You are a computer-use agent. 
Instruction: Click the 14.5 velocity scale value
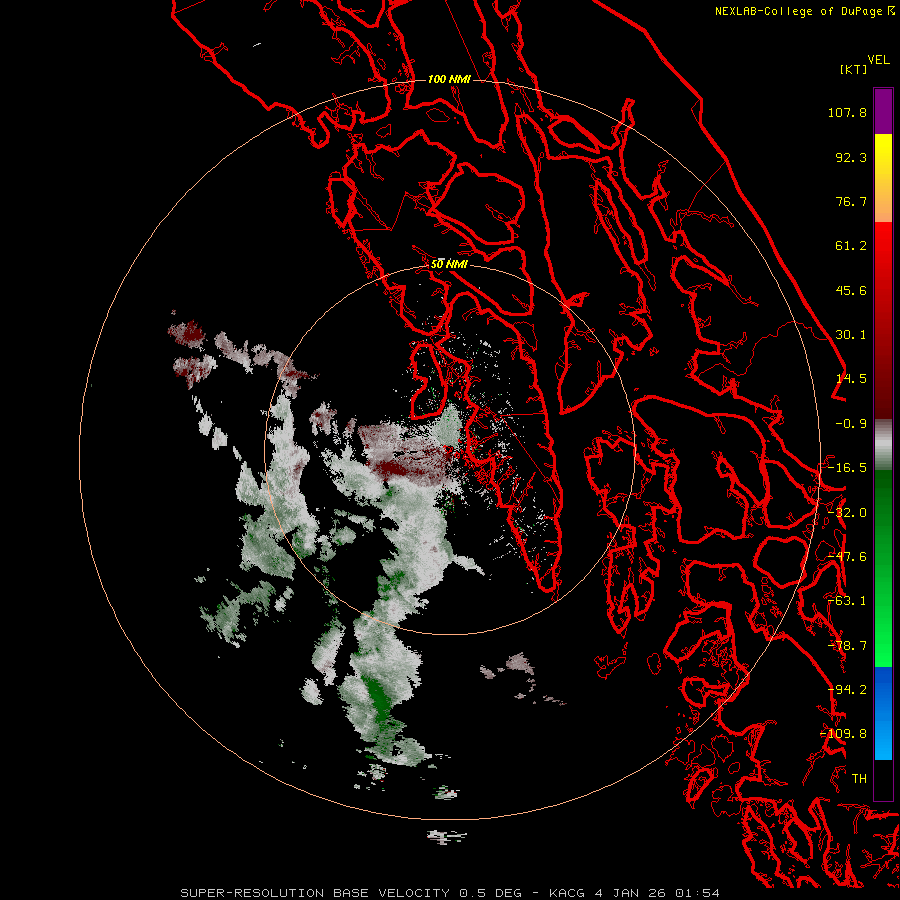coord(851,379)
